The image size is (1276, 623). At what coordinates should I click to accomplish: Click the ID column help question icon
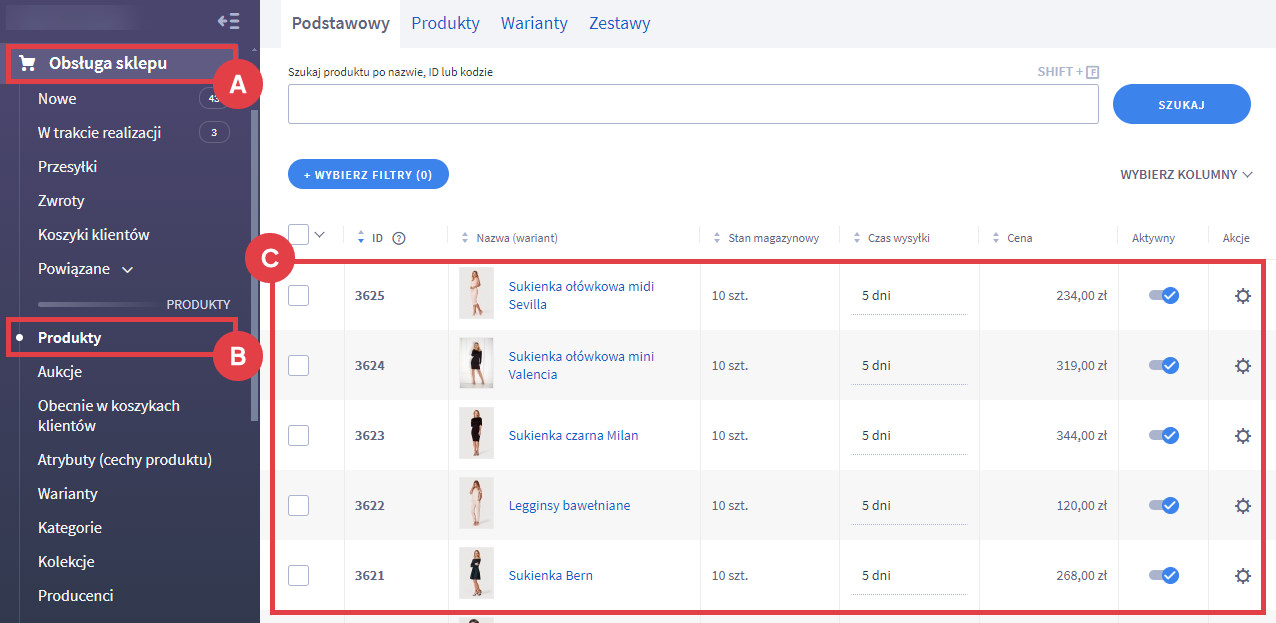click(399, 238)
